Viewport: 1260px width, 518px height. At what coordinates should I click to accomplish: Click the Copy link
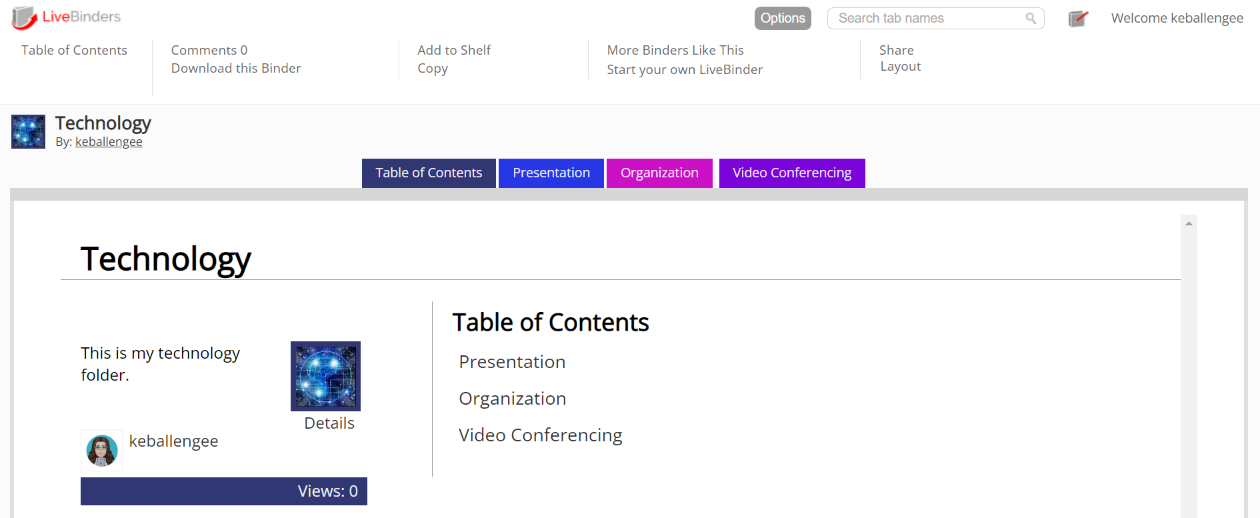[433, 68]
